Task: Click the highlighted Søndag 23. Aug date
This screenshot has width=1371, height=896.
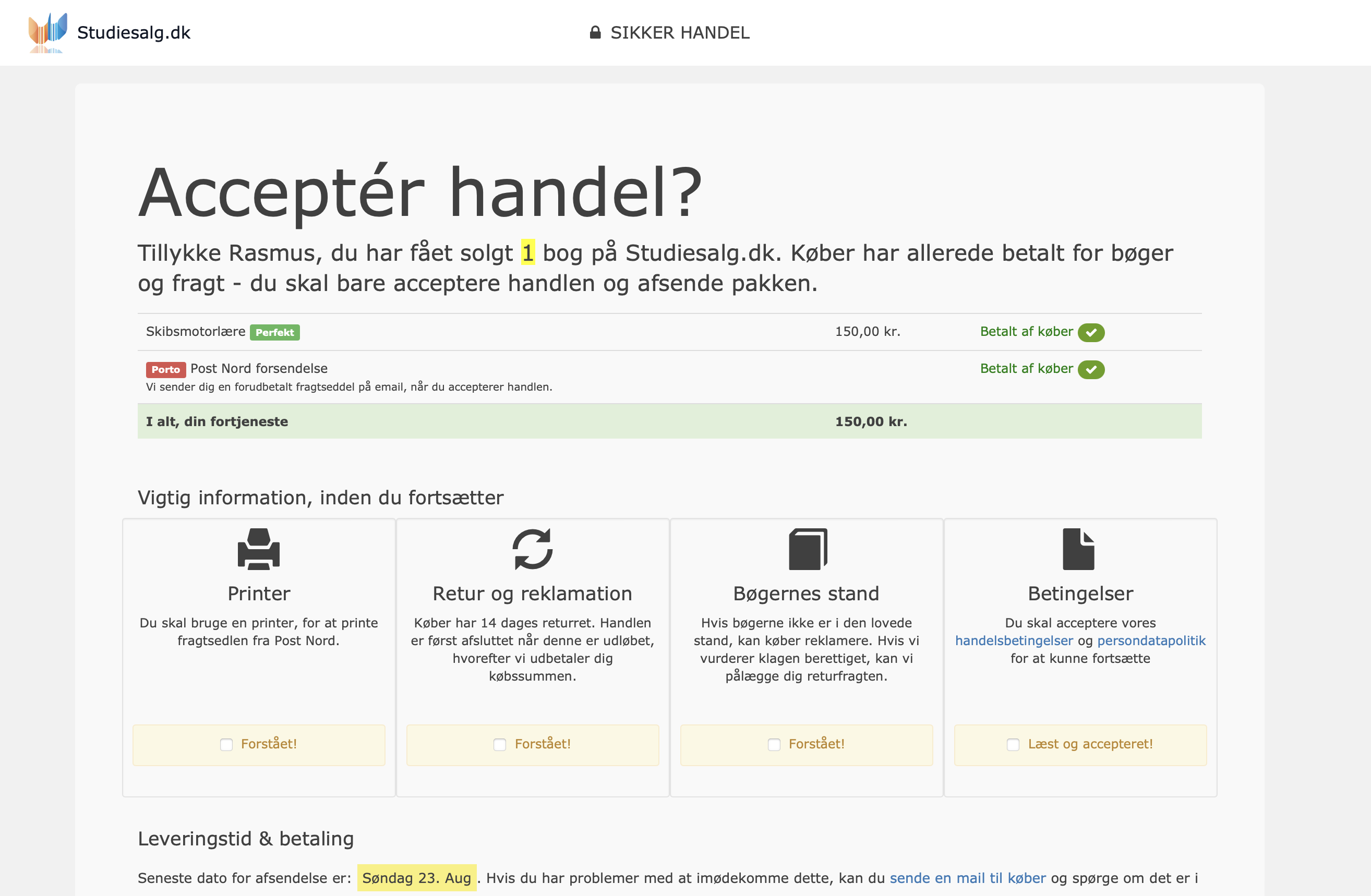Action: pos(416,878)
